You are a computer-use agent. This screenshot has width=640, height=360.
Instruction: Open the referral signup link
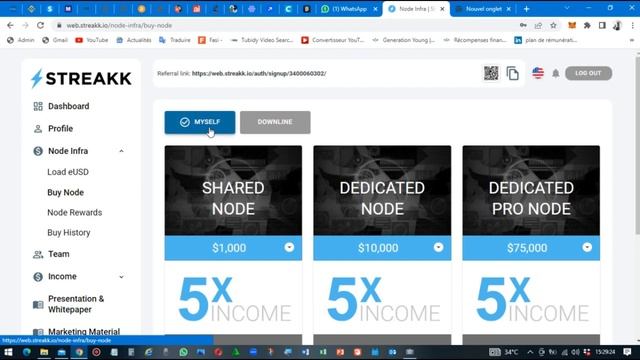(x=259, y=73)
